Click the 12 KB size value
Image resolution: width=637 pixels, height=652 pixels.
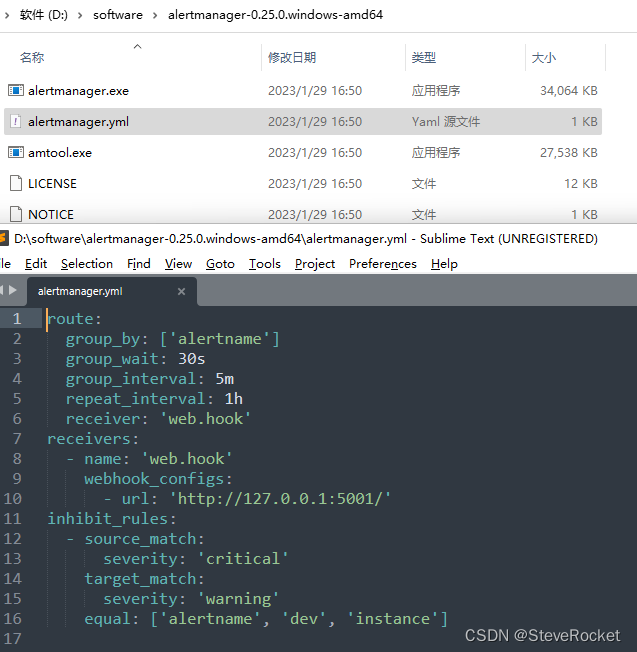pos(580,183)
